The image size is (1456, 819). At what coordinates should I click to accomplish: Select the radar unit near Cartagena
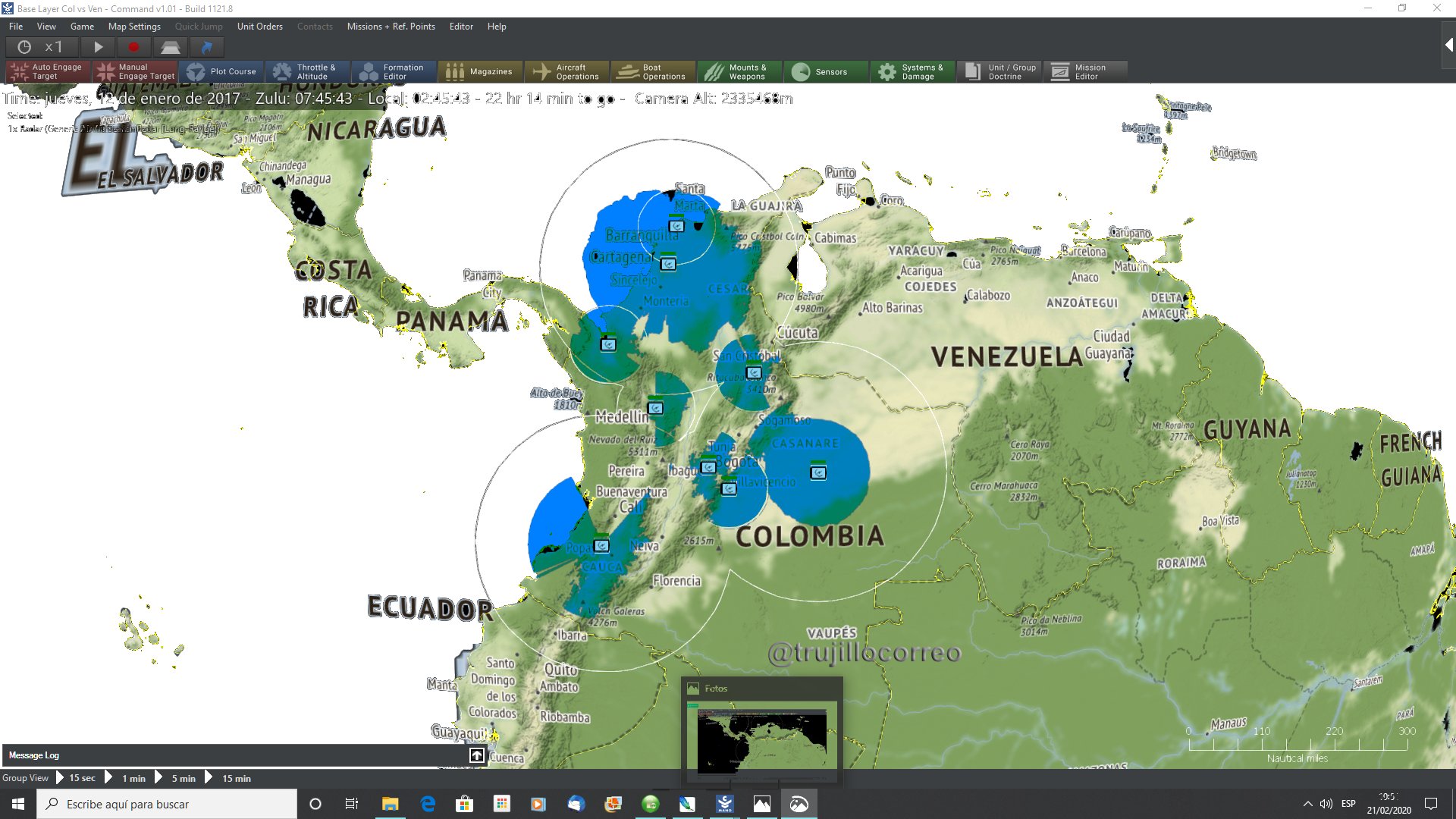(x=667, y=263)
